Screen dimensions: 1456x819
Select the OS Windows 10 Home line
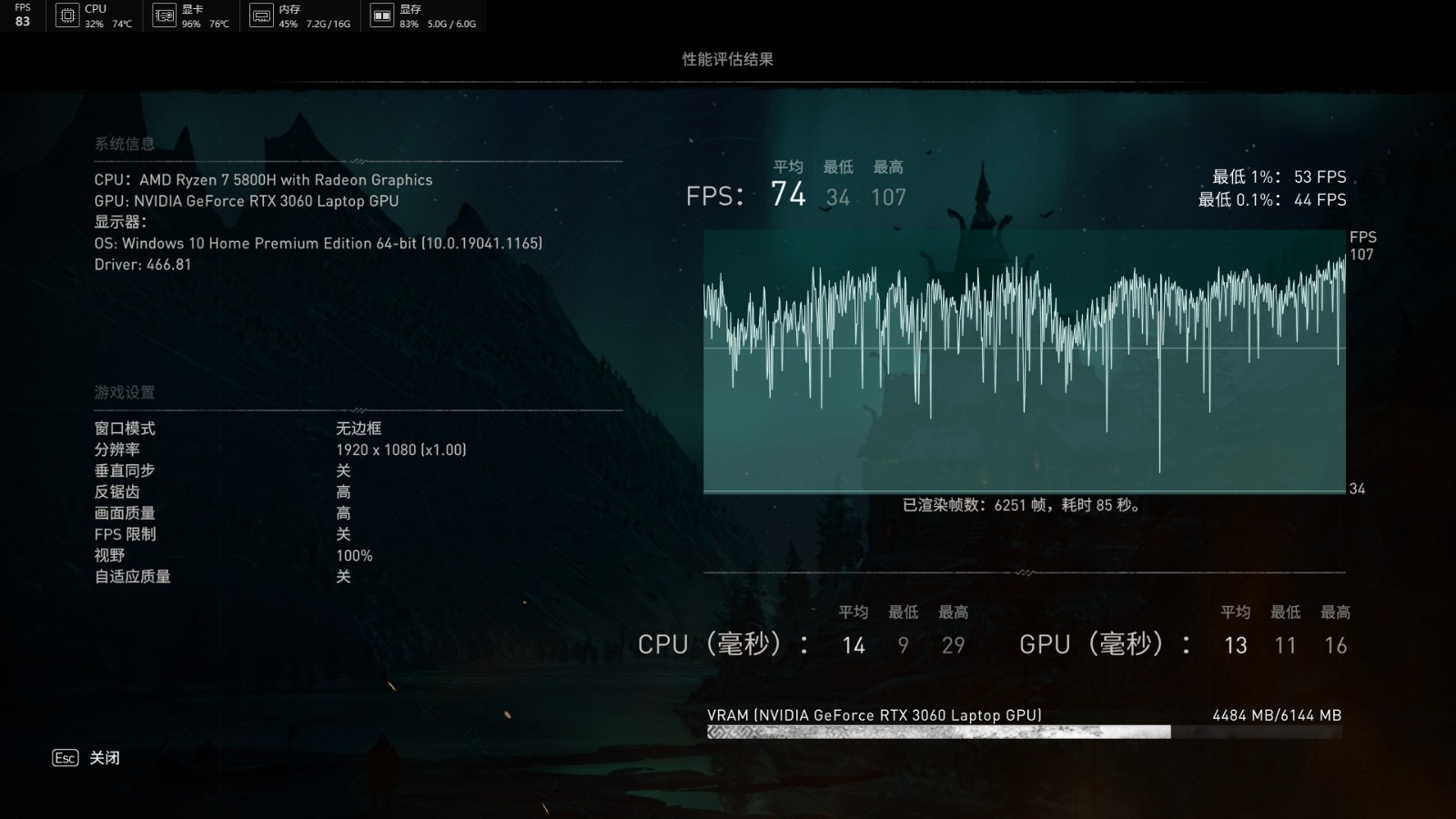pyautogui.click(x=318, y=243)
